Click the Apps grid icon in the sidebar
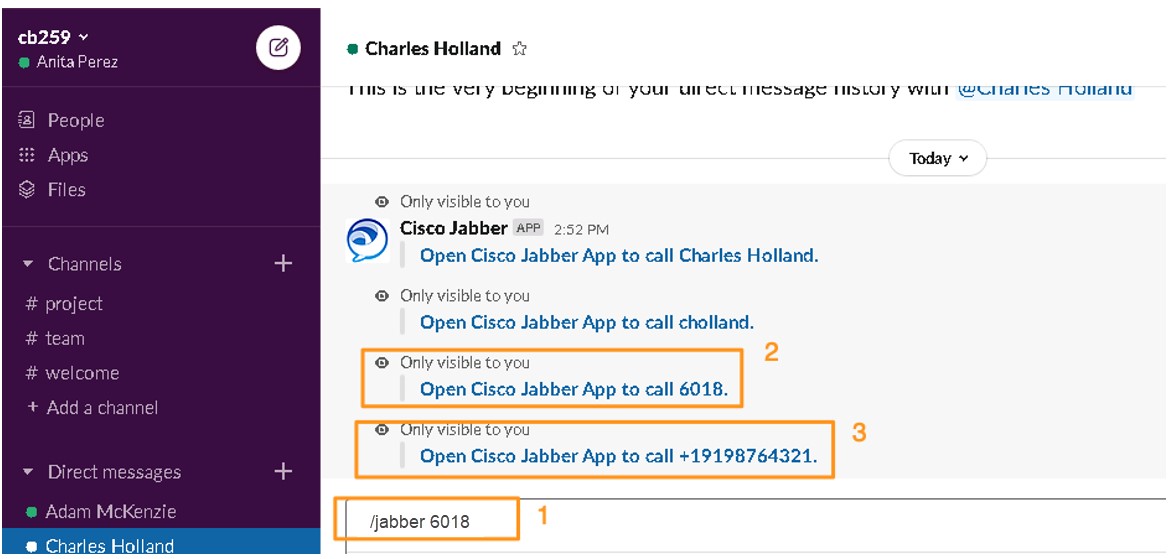Viewport: 1172px width, 559px height. tap(27, 155)
